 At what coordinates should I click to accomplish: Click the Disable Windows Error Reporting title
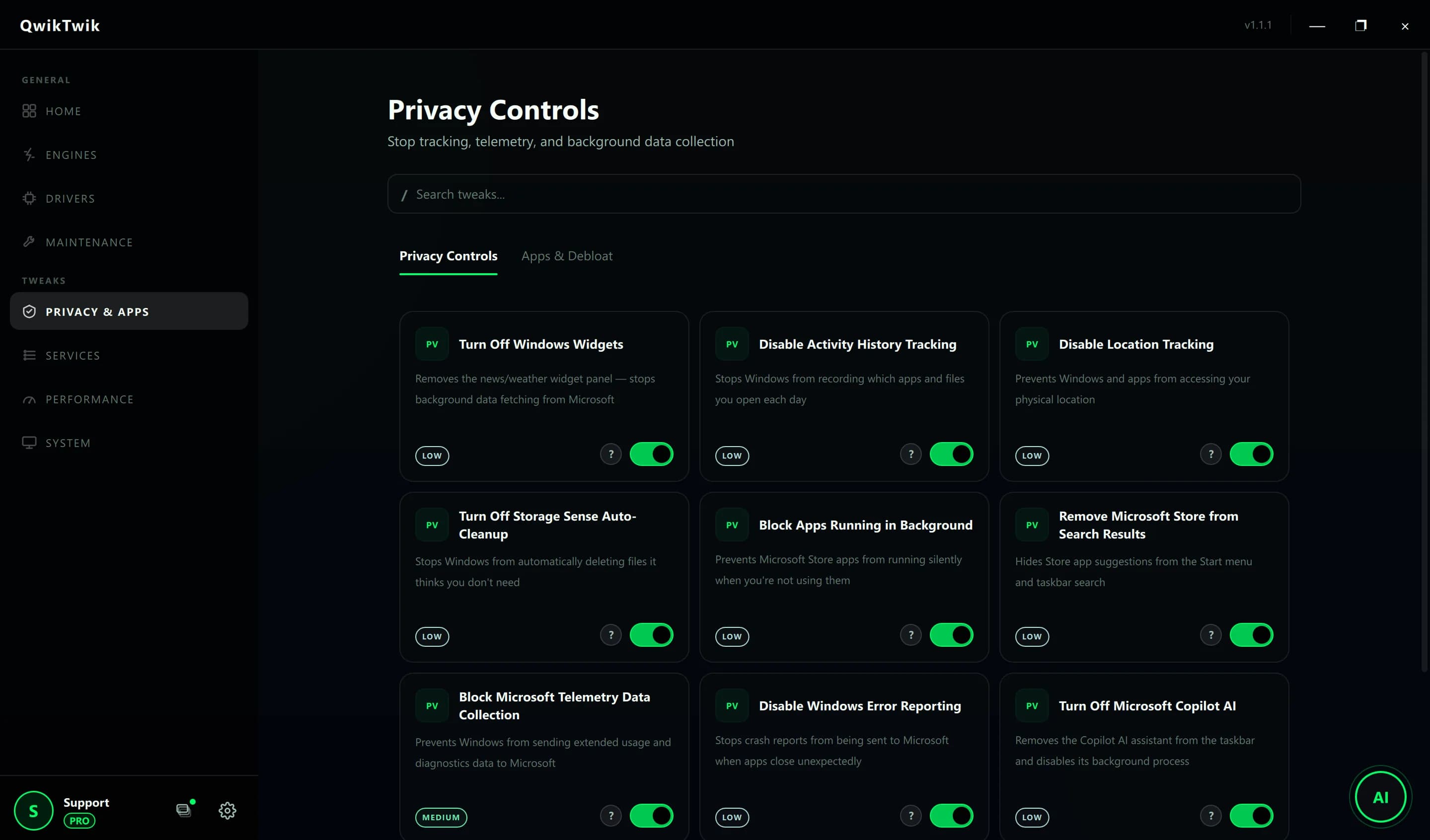pos(860,705)
